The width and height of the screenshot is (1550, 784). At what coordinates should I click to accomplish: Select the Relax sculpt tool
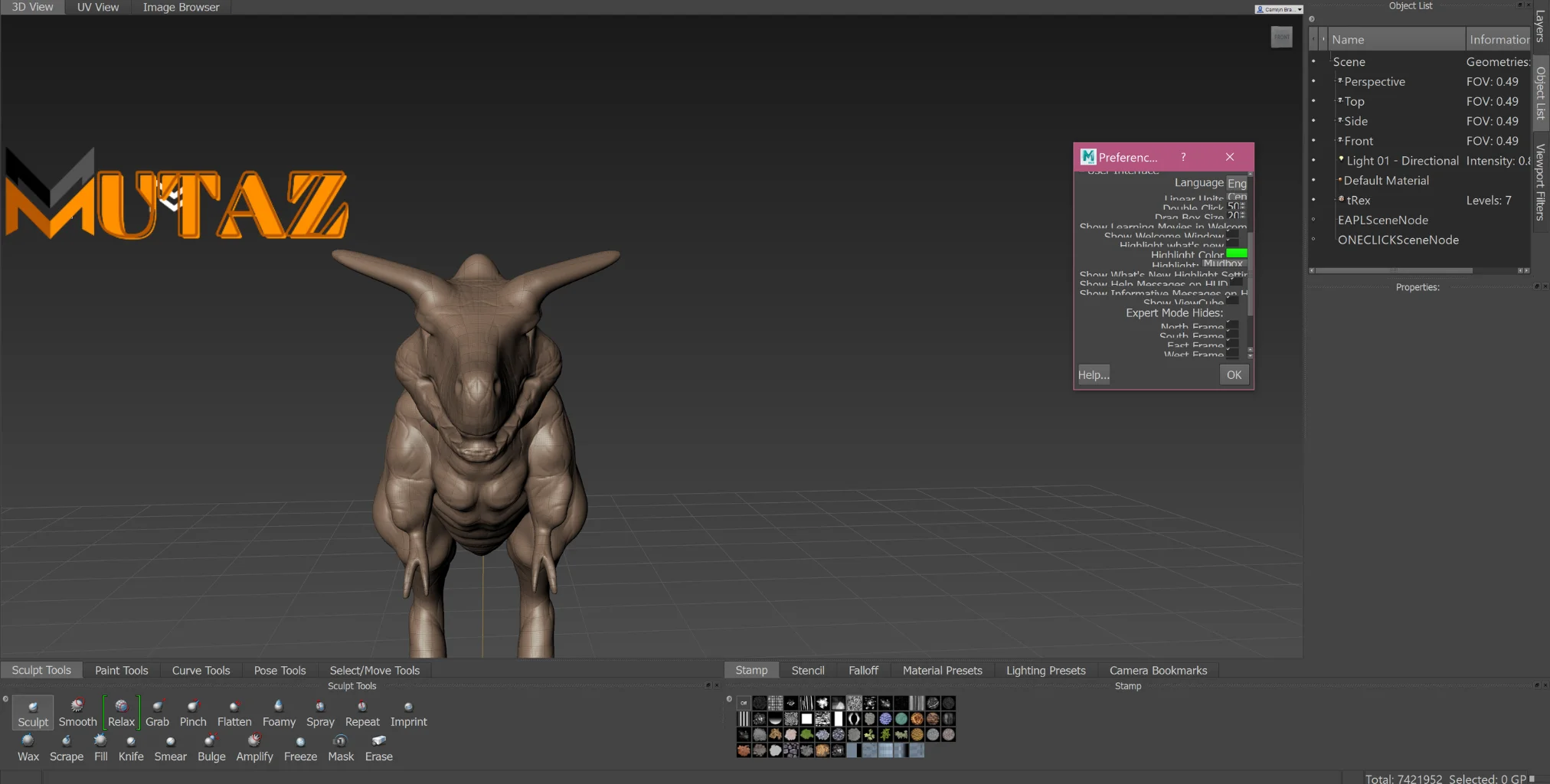pyautogui.click(x=121, y=713)
